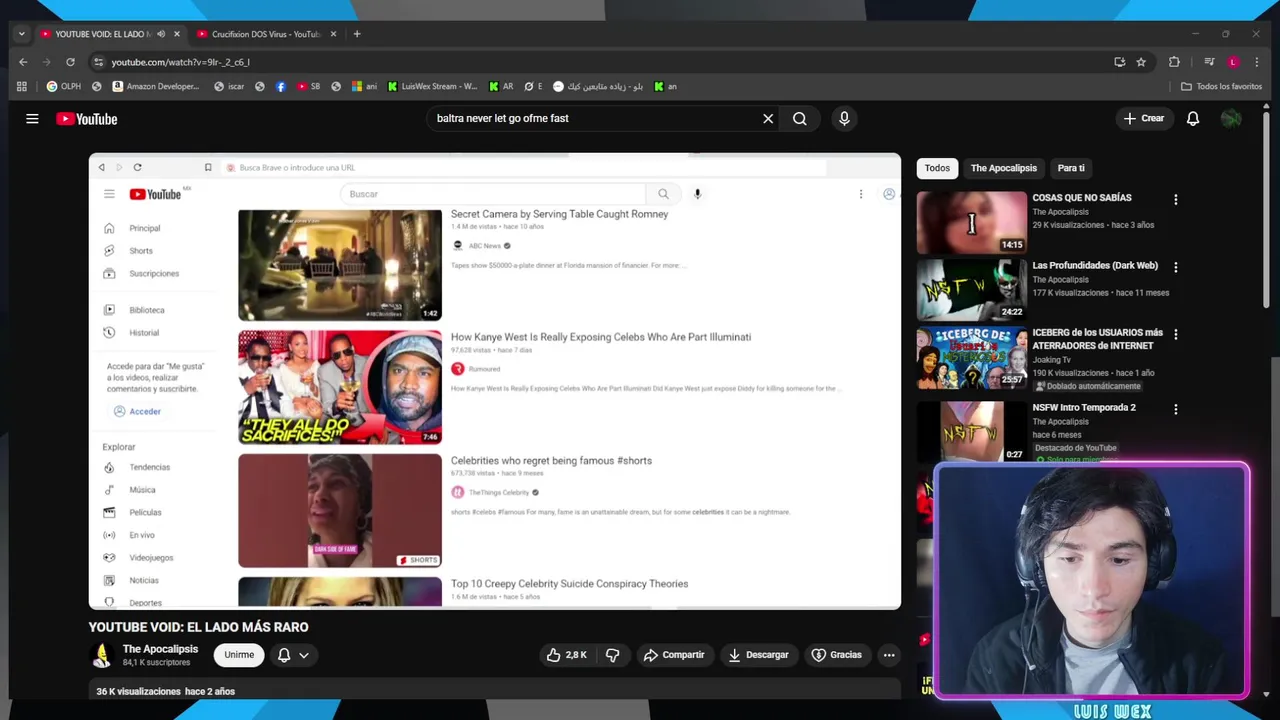The image size is (1280, 720).
Task: Go forward with the browser forward arrow
Action: pyautogui.click(x=47, y=62)
